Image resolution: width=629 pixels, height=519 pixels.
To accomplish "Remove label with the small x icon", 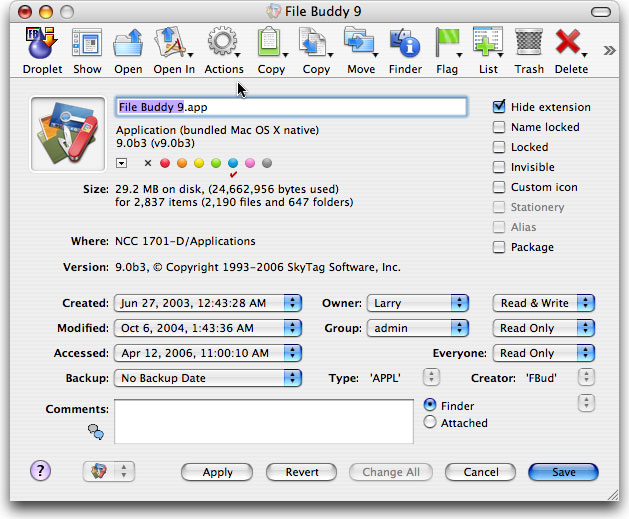I will (148, 163).
